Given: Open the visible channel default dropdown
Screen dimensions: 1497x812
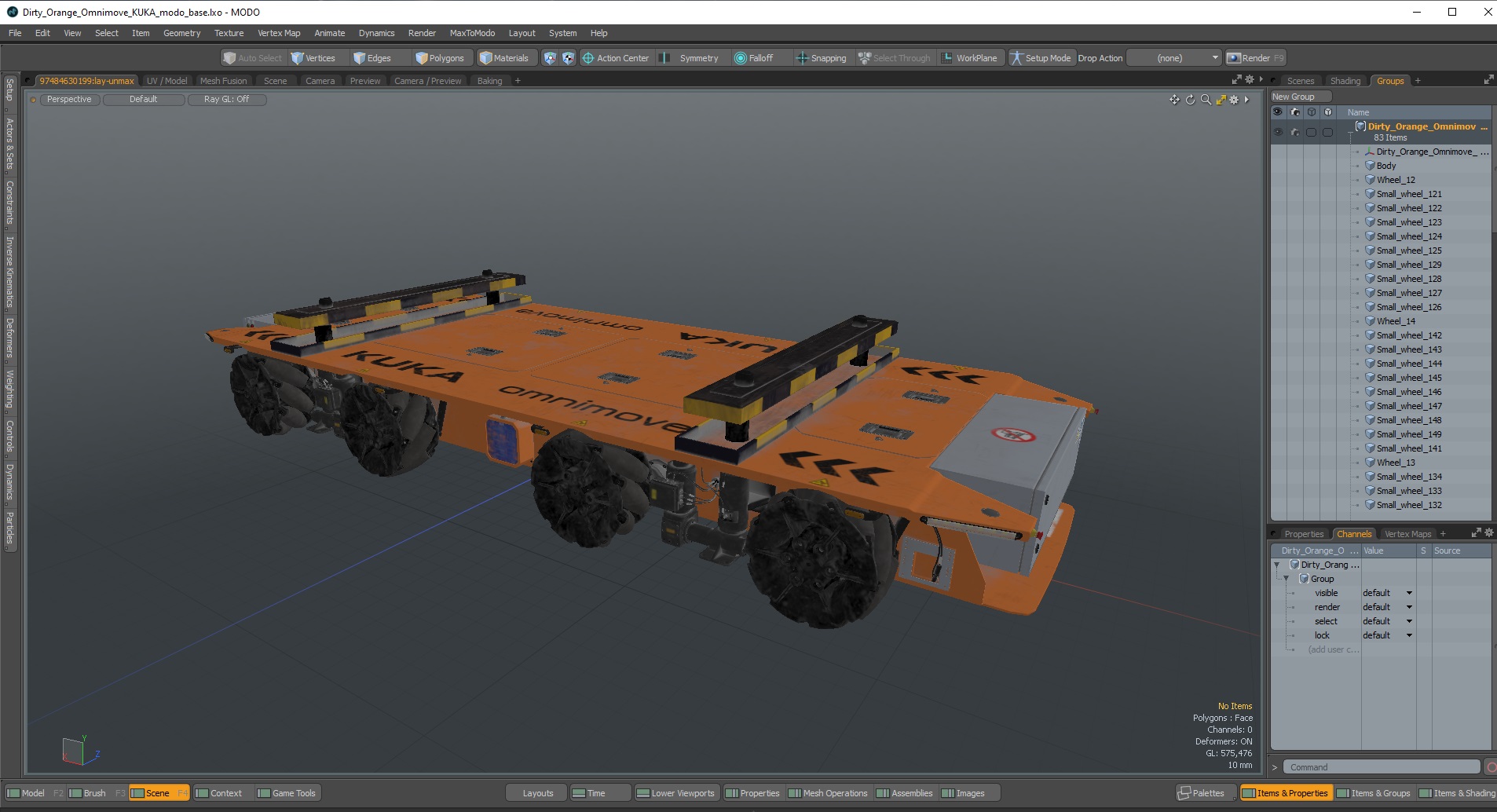Looking at the screenshot, I should (1388, 593).
